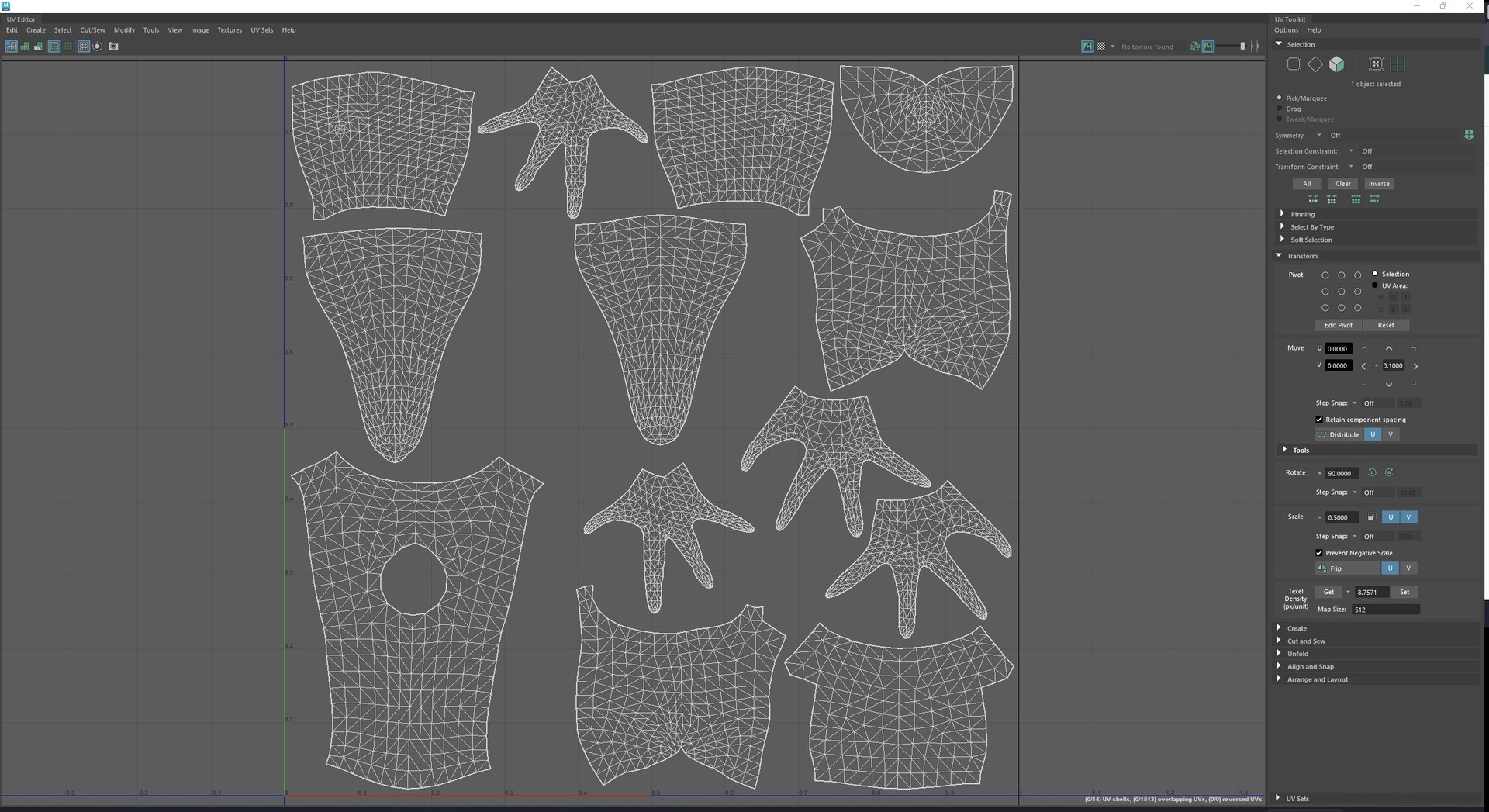
Task: Open the UV Sets menu in menu bar
Action: [262, 30]
